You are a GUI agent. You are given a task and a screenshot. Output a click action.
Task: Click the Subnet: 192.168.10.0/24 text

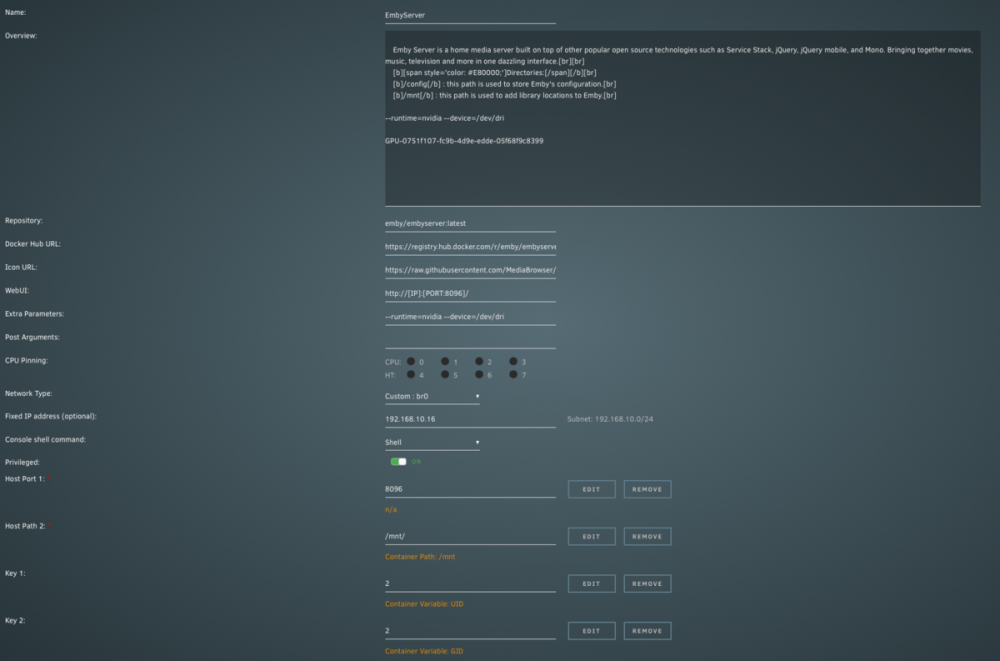coord(610,419)
